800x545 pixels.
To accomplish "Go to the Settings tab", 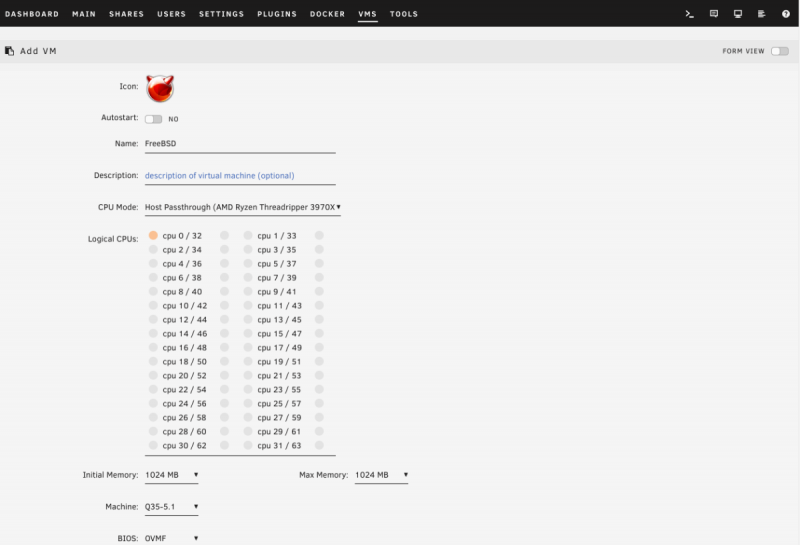I will 221,14.
